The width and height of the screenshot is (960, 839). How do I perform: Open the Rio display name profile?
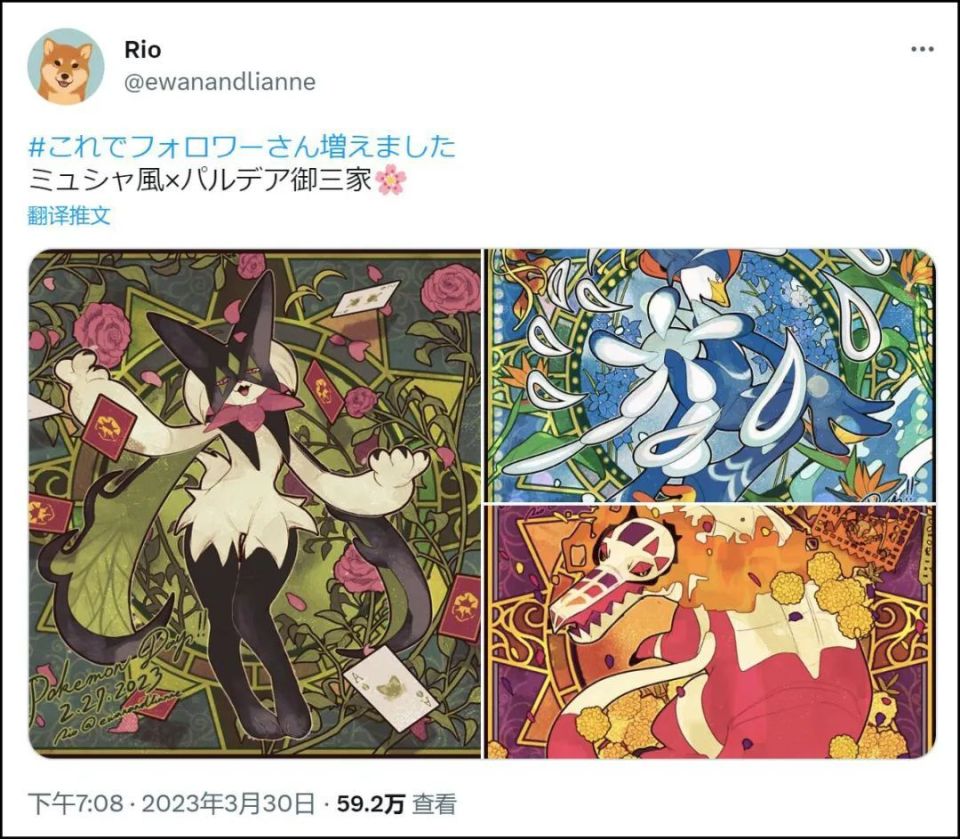click(x=143, y=50)
